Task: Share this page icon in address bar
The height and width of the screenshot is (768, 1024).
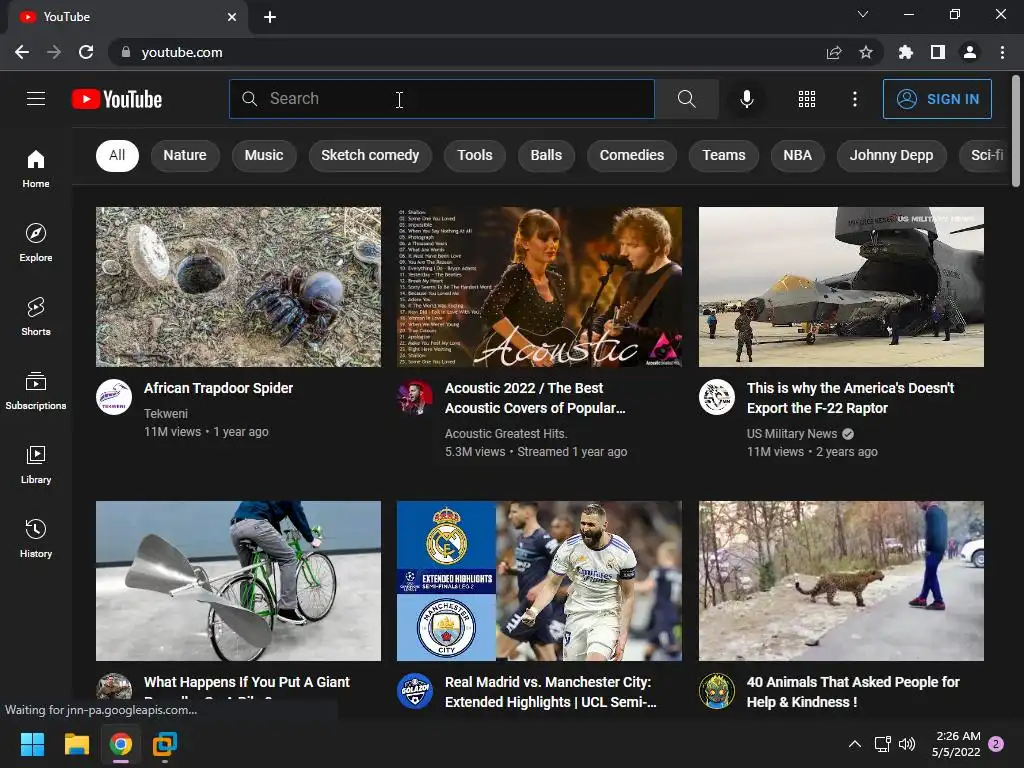Action: coord(834,52)
